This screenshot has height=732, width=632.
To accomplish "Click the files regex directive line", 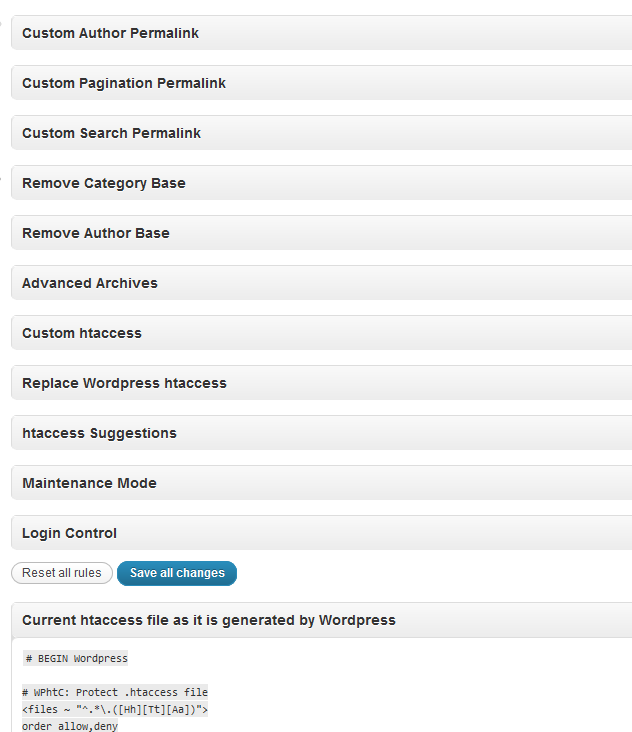I will point(115,710).
